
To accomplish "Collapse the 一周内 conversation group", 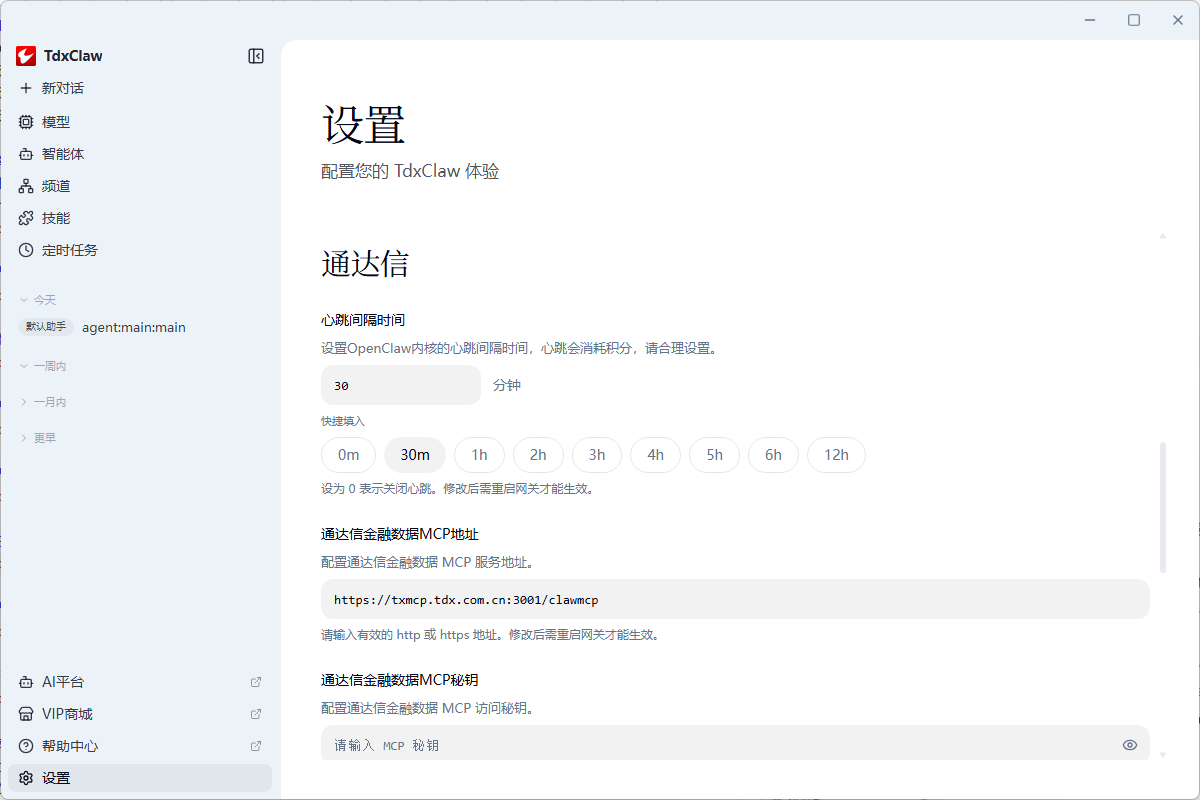I will click(x=42, y=366).
